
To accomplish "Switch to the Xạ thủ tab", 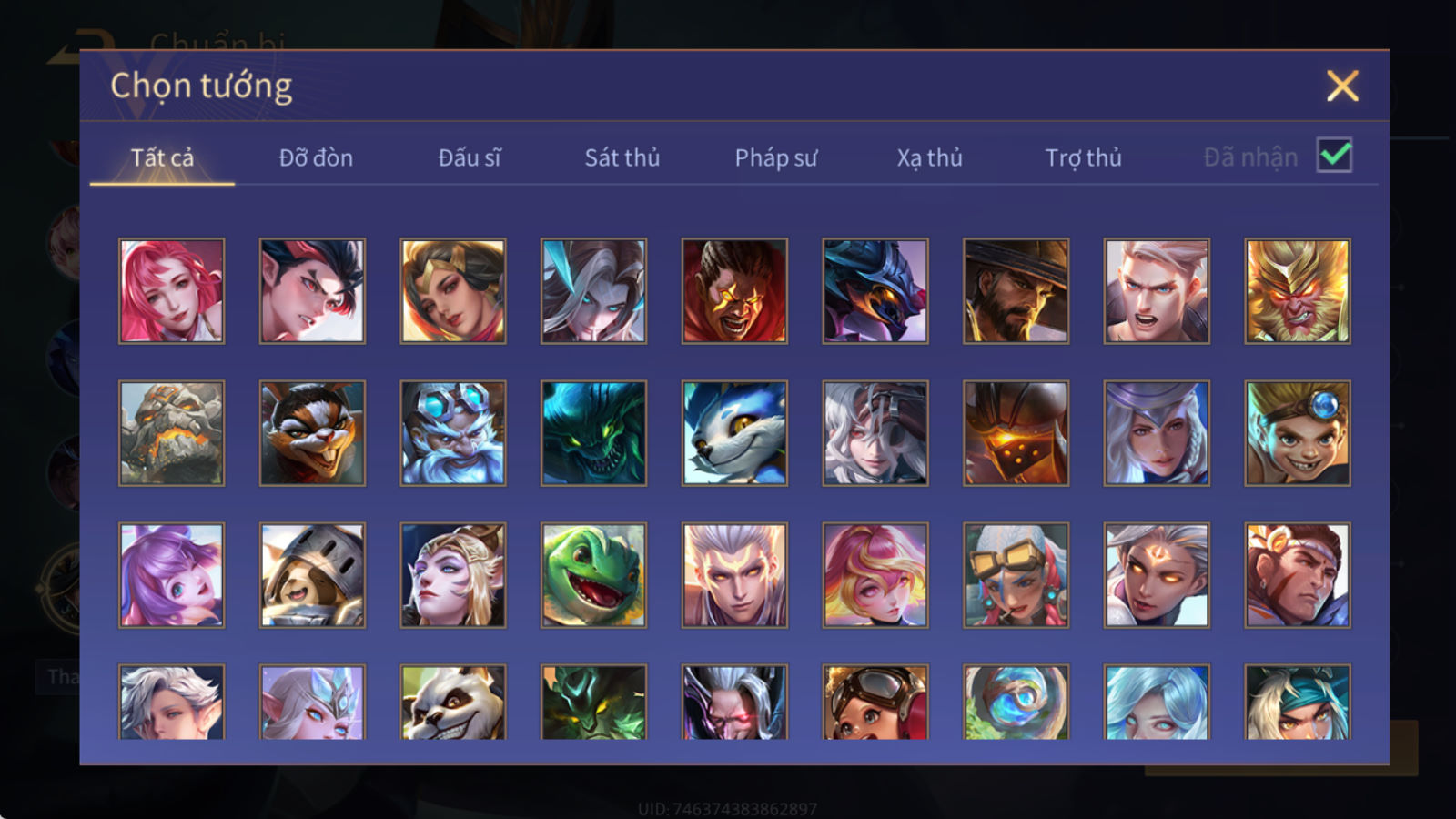I will click(x=929, y=157).
